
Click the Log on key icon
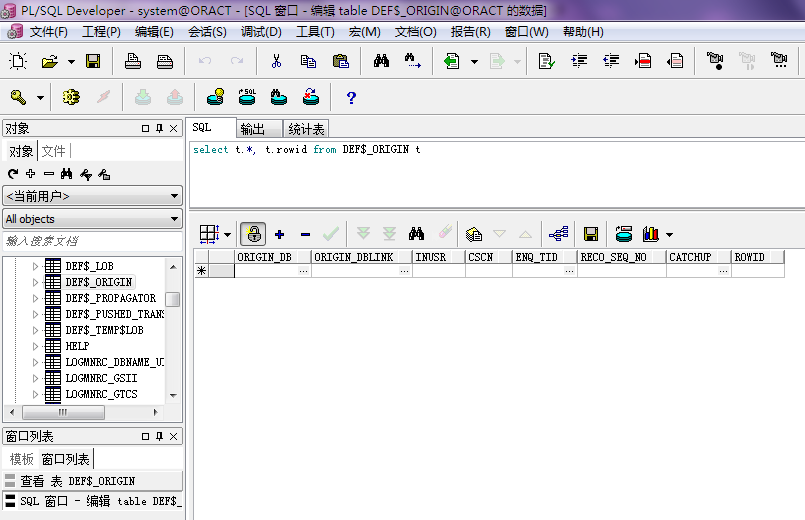click(18, 97)
